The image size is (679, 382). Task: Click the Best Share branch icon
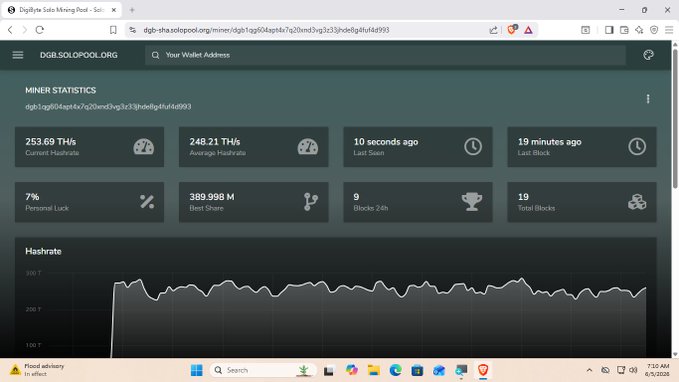(310, 202)
